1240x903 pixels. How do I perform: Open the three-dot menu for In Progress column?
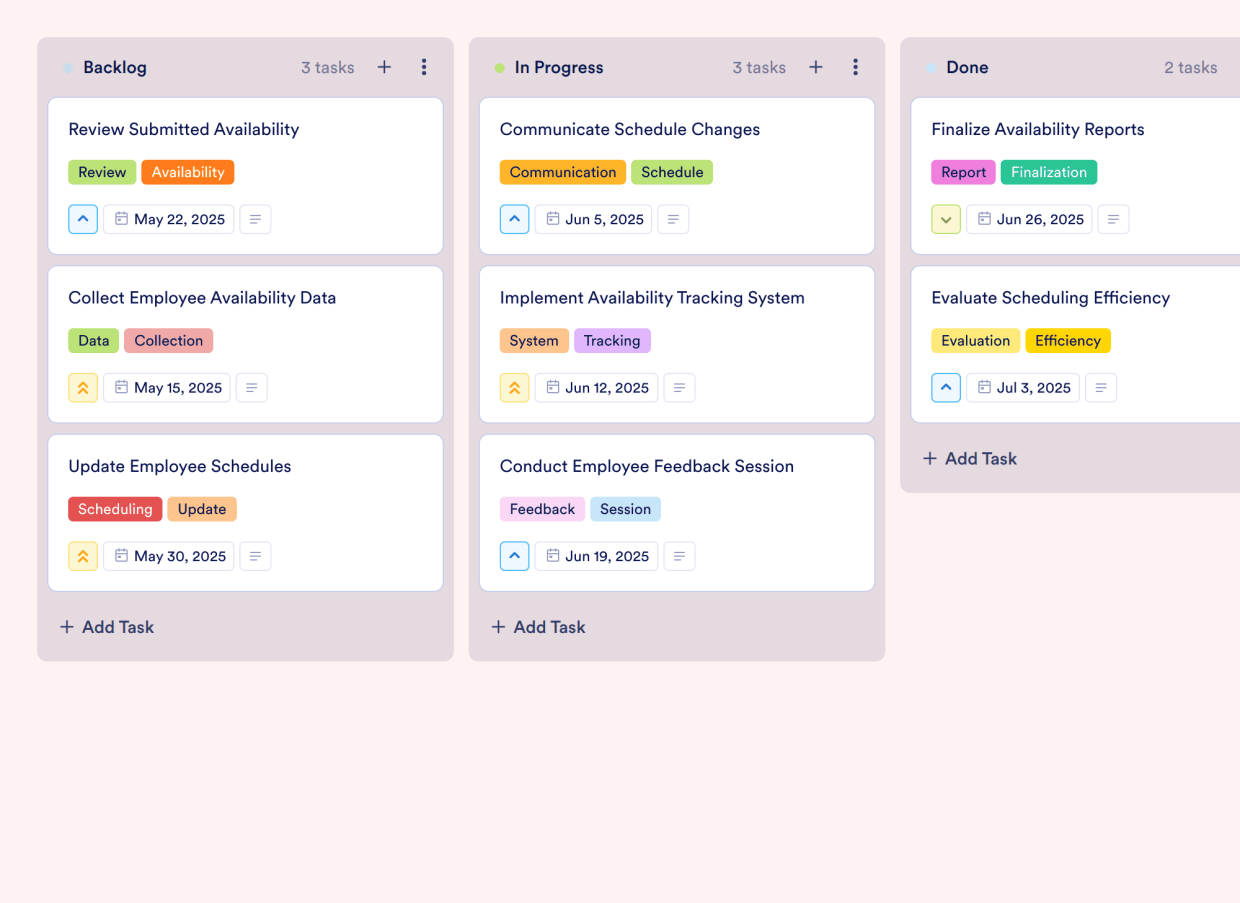(x=856, y=67)
